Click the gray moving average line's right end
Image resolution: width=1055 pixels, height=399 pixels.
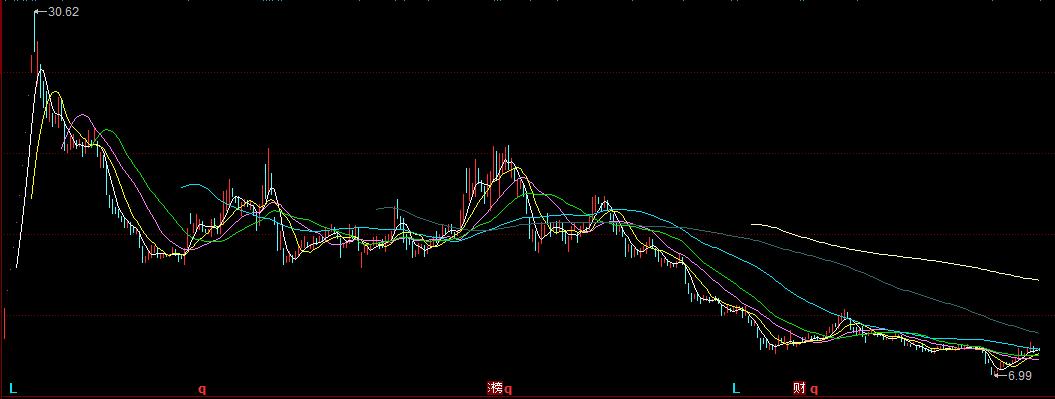(1037, 332)
